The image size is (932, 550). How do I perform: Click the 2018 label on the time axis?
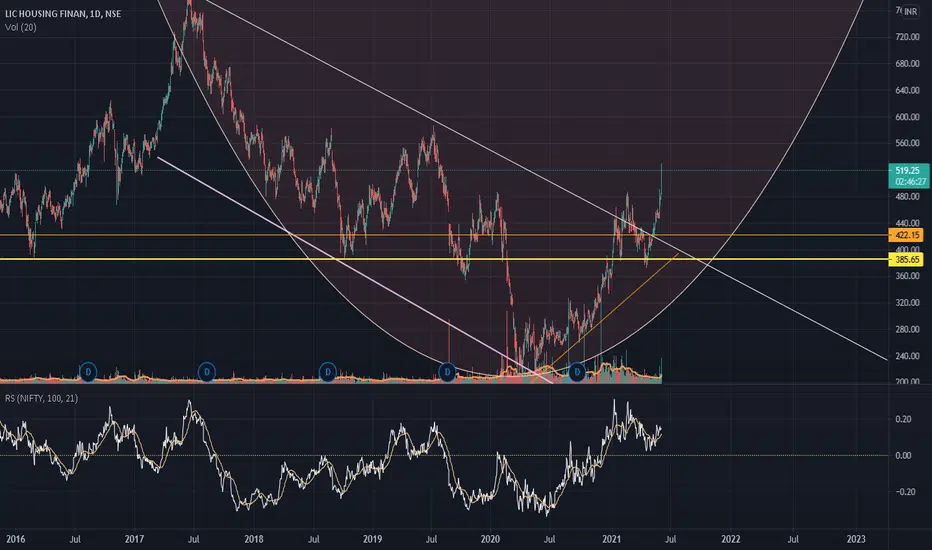coord(254,539)
